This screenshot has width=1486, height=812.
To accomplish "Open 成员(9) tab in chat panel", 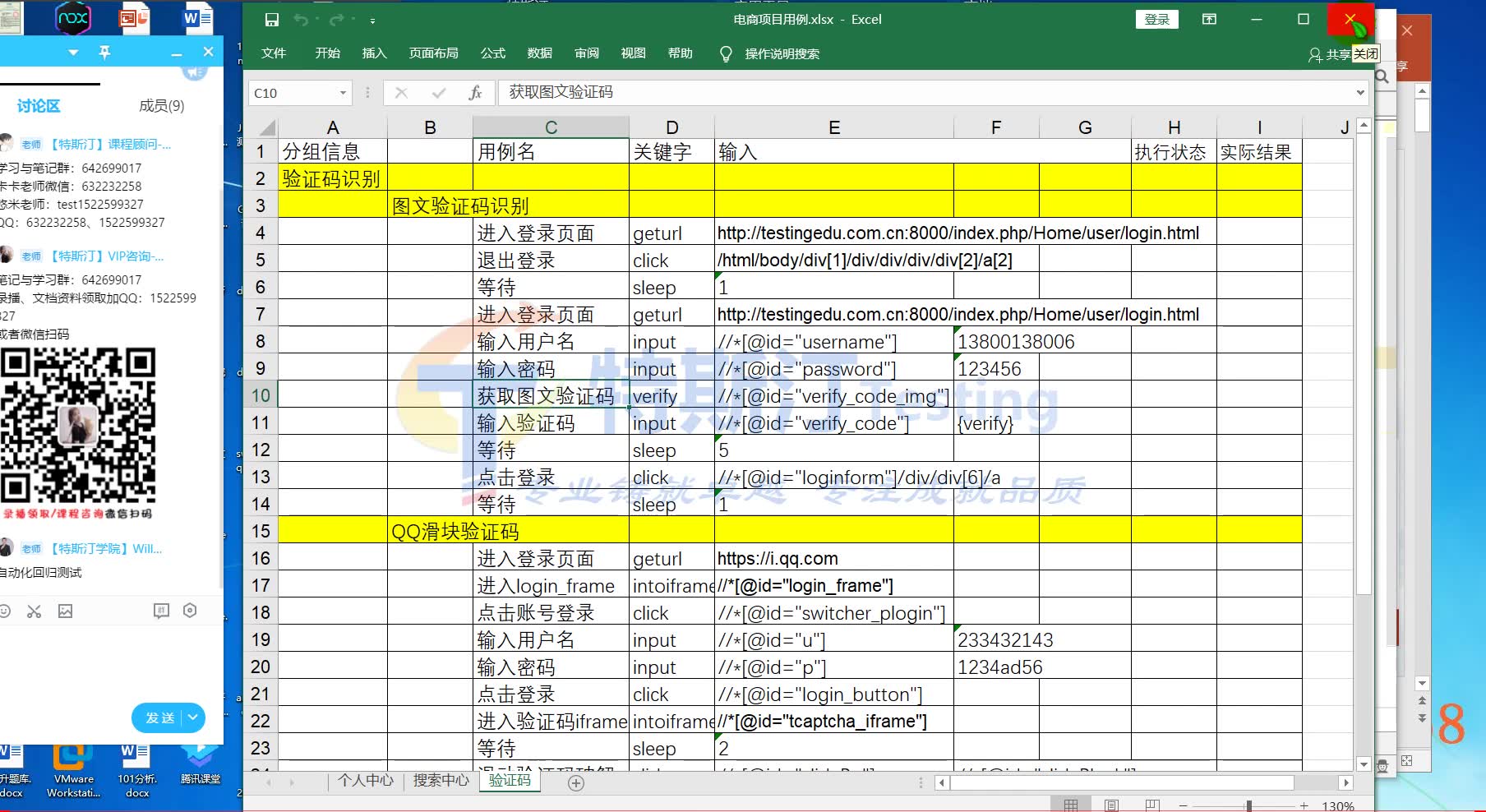I will click(x=162, y=106).
